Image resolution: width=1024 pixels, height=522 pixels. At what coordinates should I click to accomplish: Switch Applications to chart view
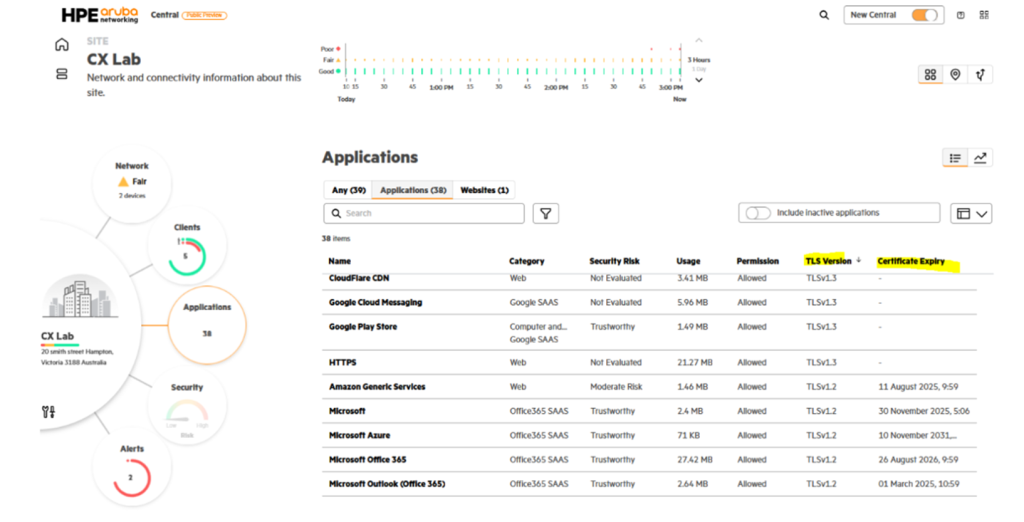981,158
